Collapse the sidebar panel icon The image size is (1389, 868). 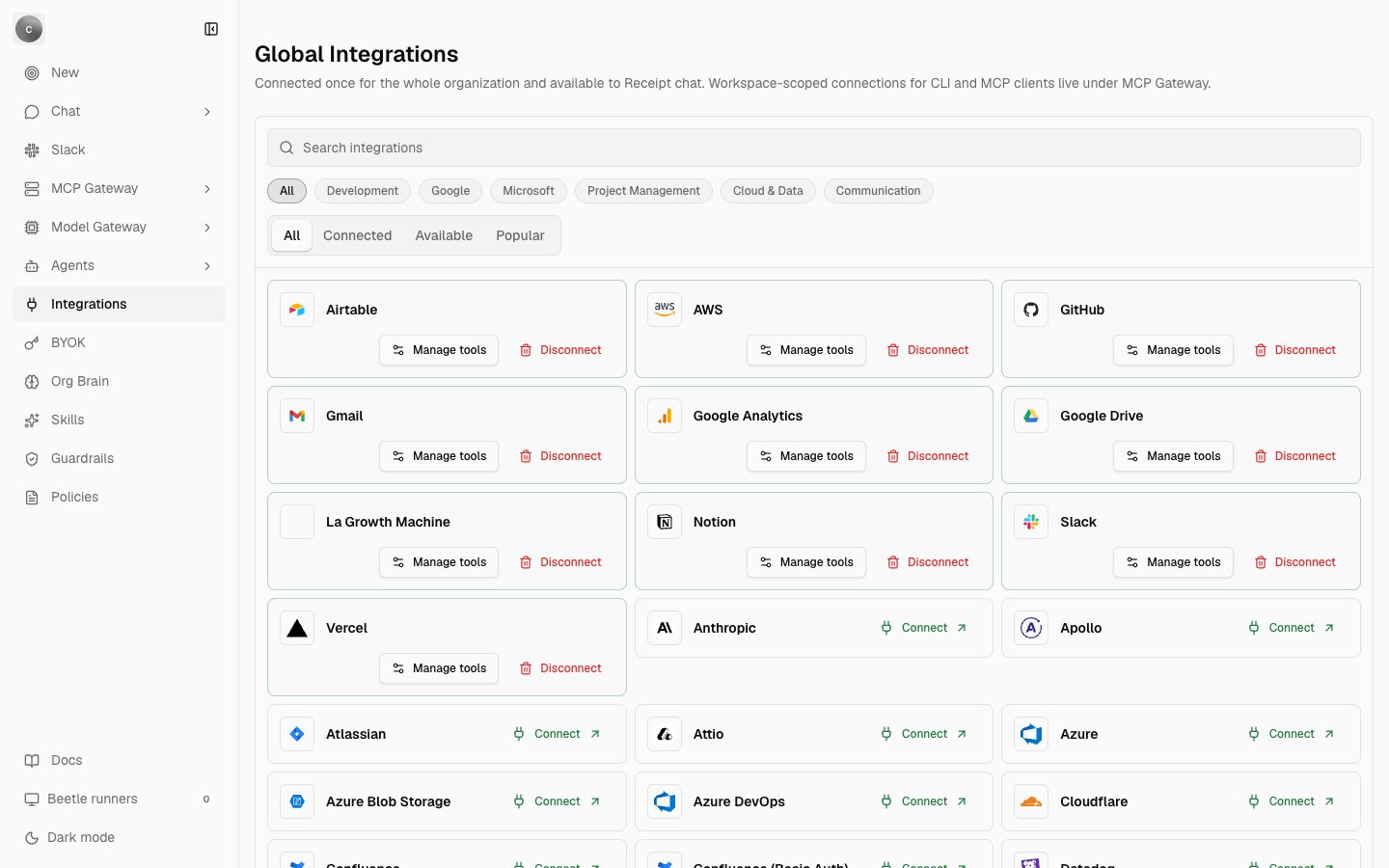(x=211, y=29)
